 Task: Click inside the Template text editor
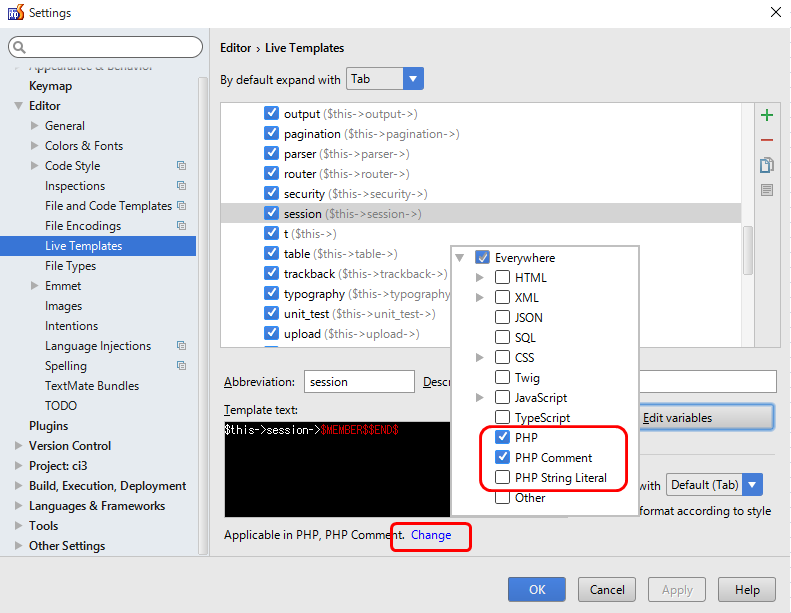tap(337, 469)
